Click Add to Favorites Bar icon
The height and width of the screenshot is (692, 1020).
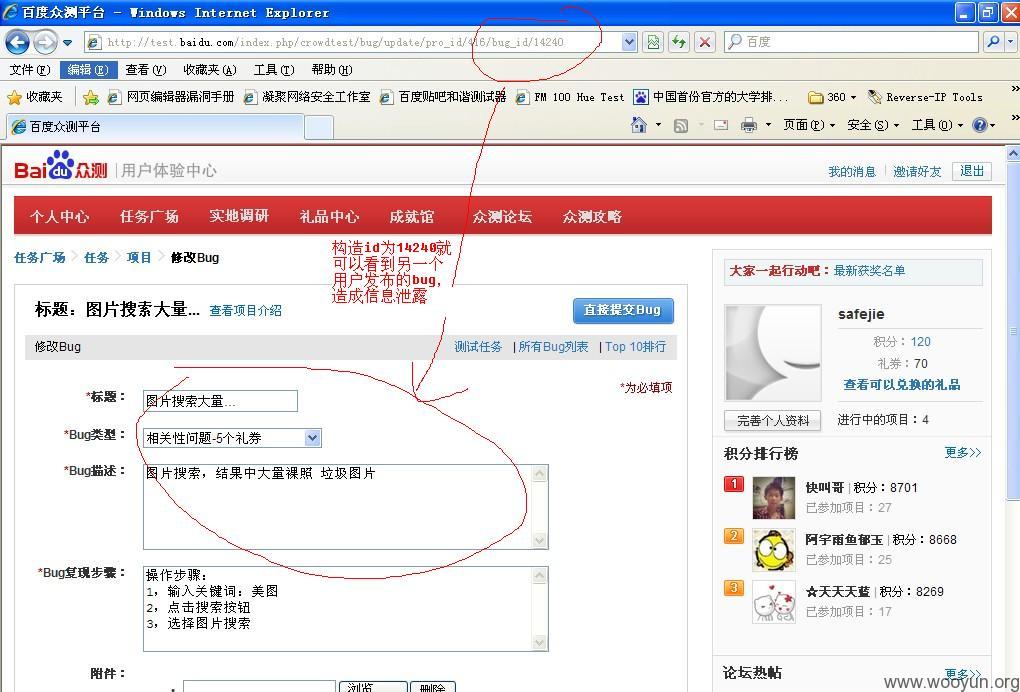pos(90,98)
